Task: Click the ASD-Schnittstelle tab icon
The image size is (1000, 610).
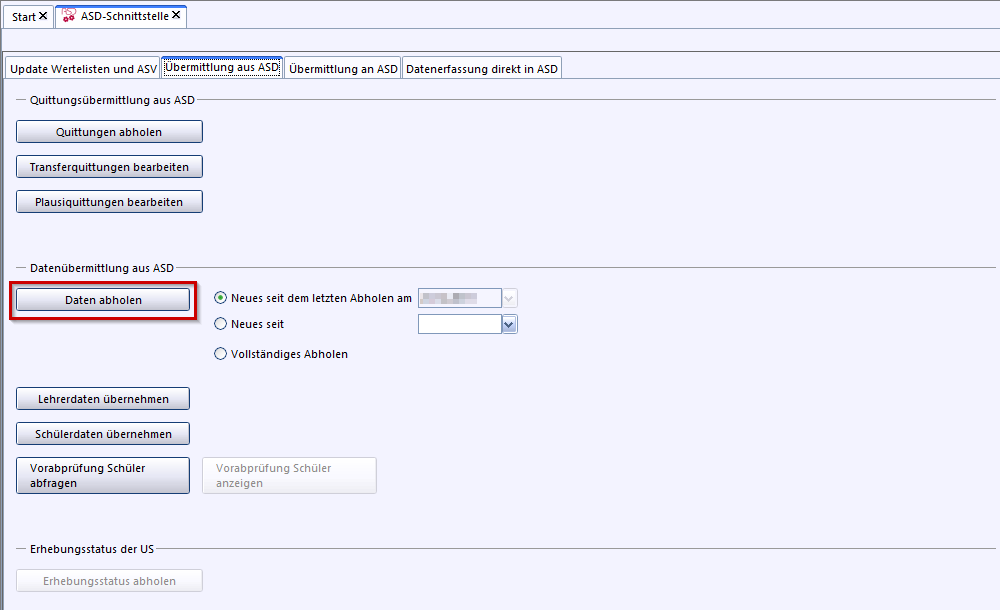Action: [x=69, y=16]
